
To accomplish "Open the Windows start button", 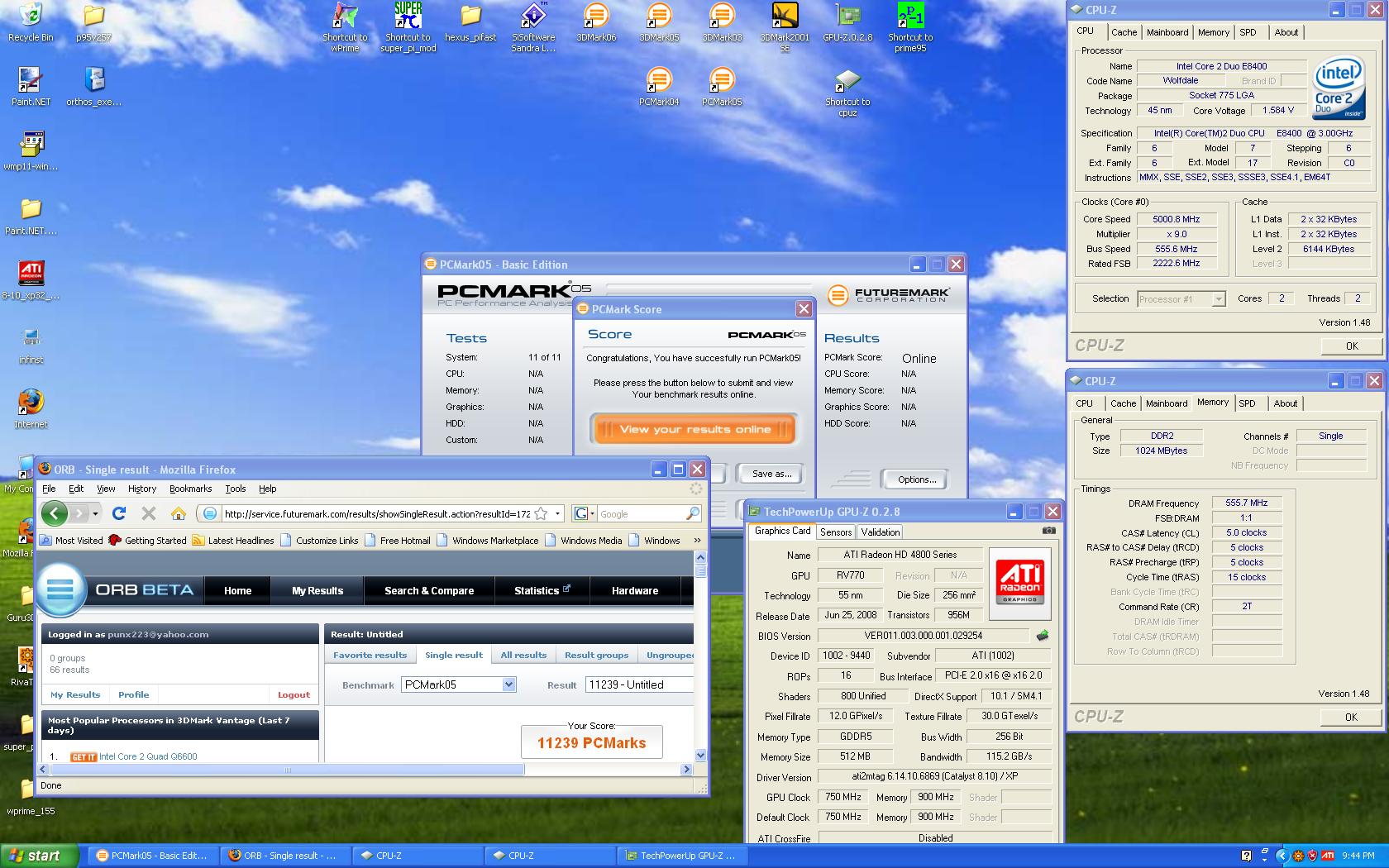I will coord(40,856).
